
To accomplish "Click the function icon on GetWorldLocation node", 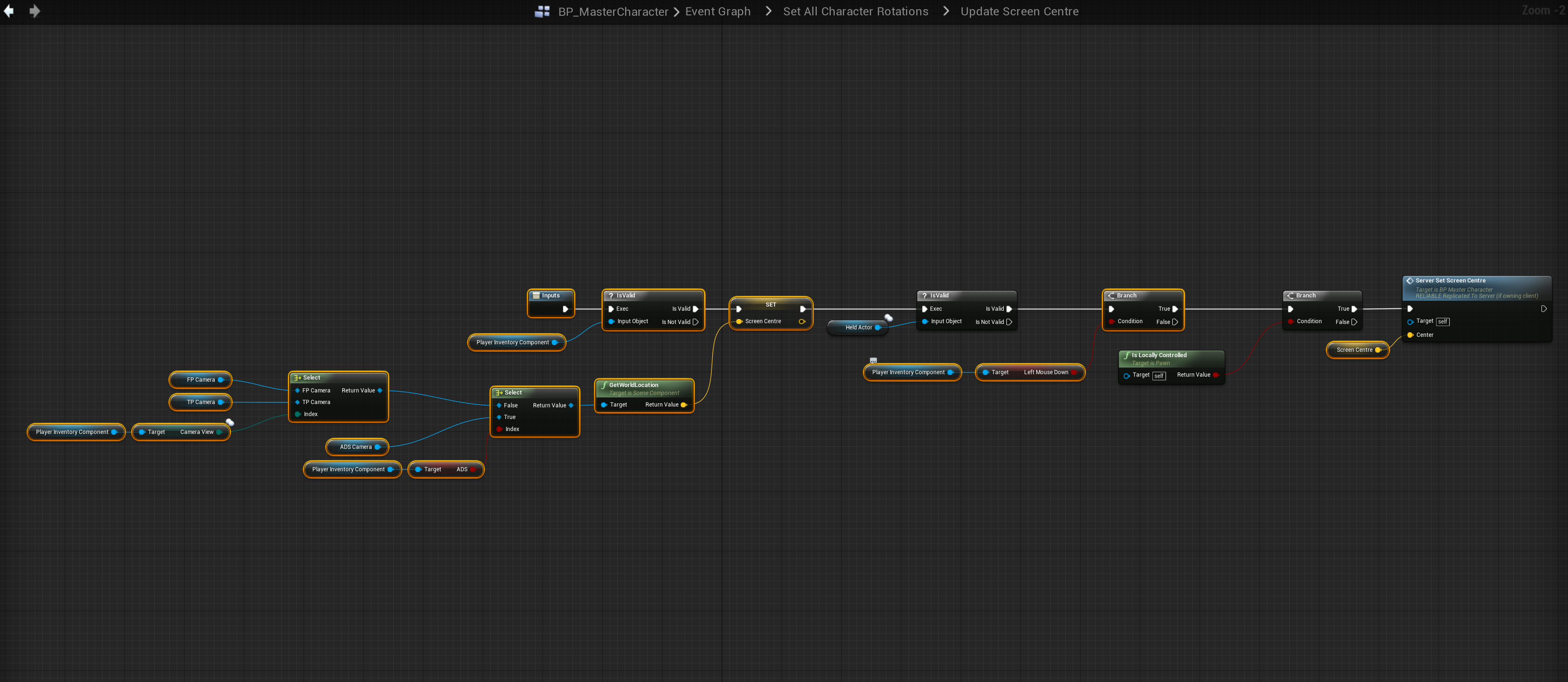I will (604, 385).
